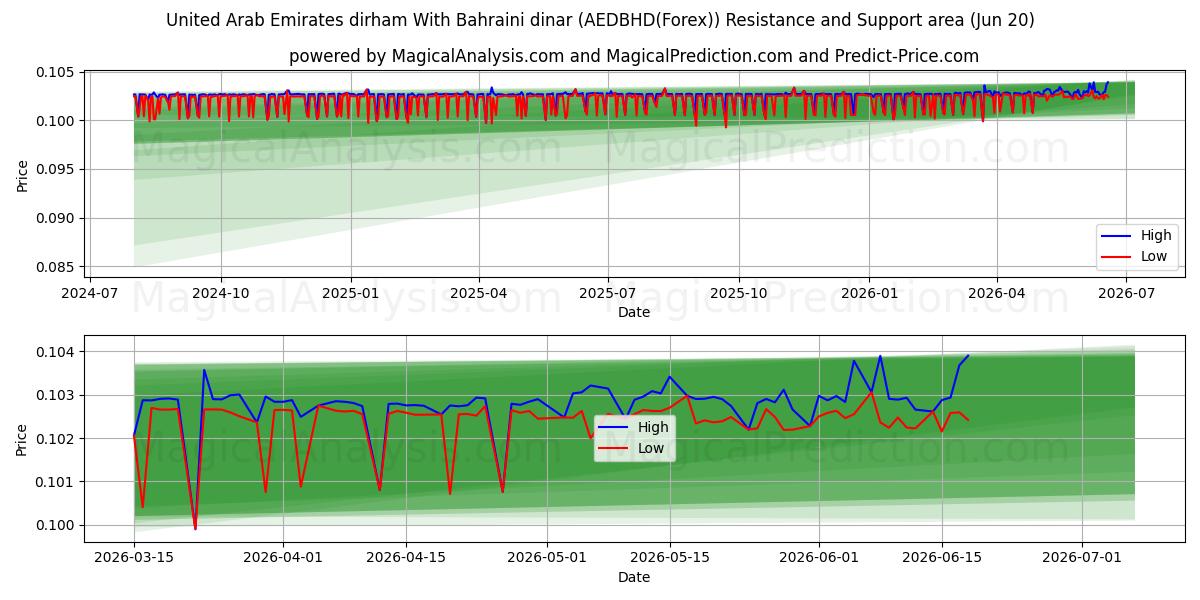Click the '0.085' price tick label
The width and height of the screenshot is (1200, 600).
(57, 267)
